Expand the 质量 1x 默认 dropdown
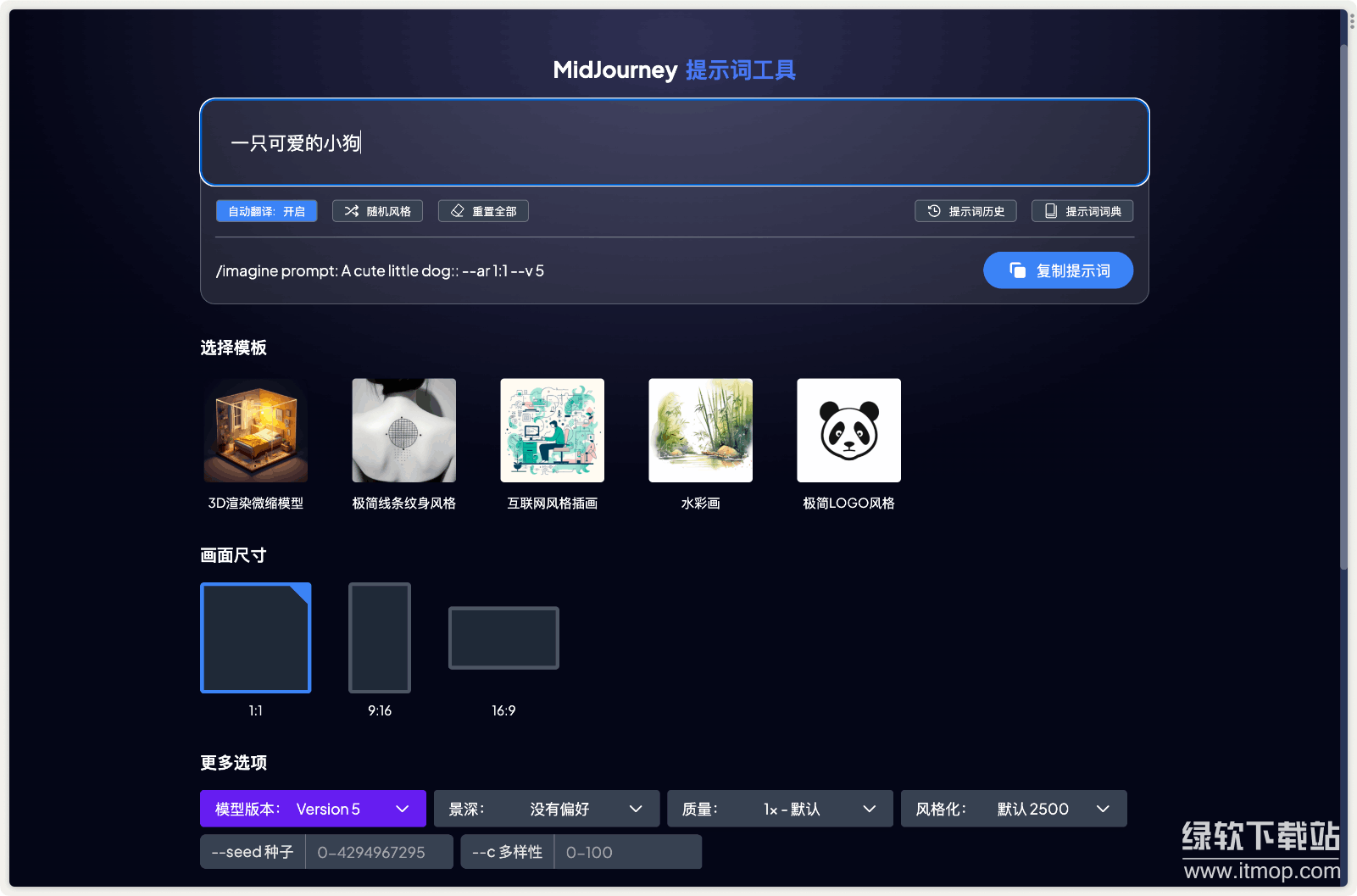This screenshot has width=1357, height=896. click(x=780, y=809)
